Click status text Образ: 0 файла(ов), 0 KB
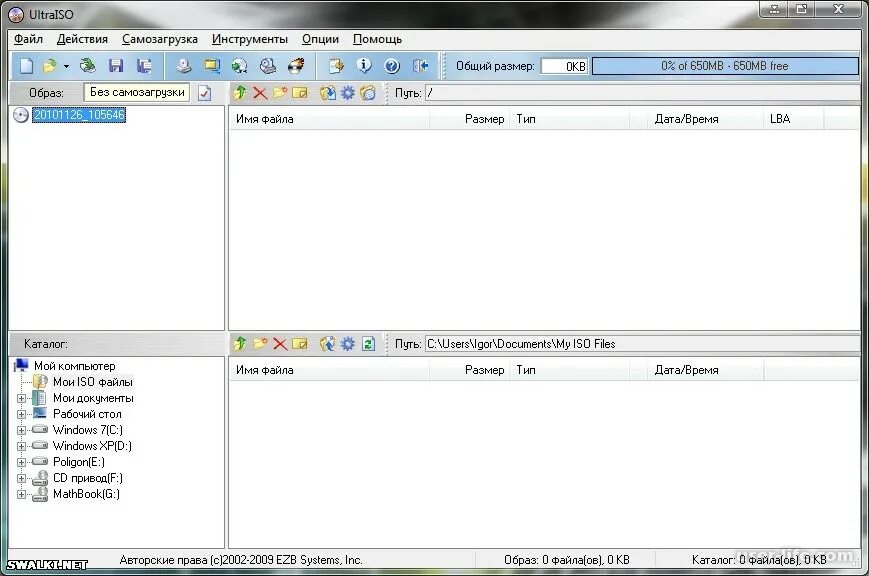 pos(566,560)
